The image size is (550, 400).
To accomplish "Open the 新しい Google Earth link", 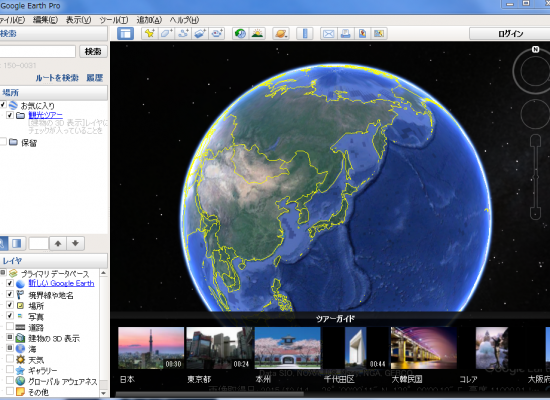I will pos(61,283).
